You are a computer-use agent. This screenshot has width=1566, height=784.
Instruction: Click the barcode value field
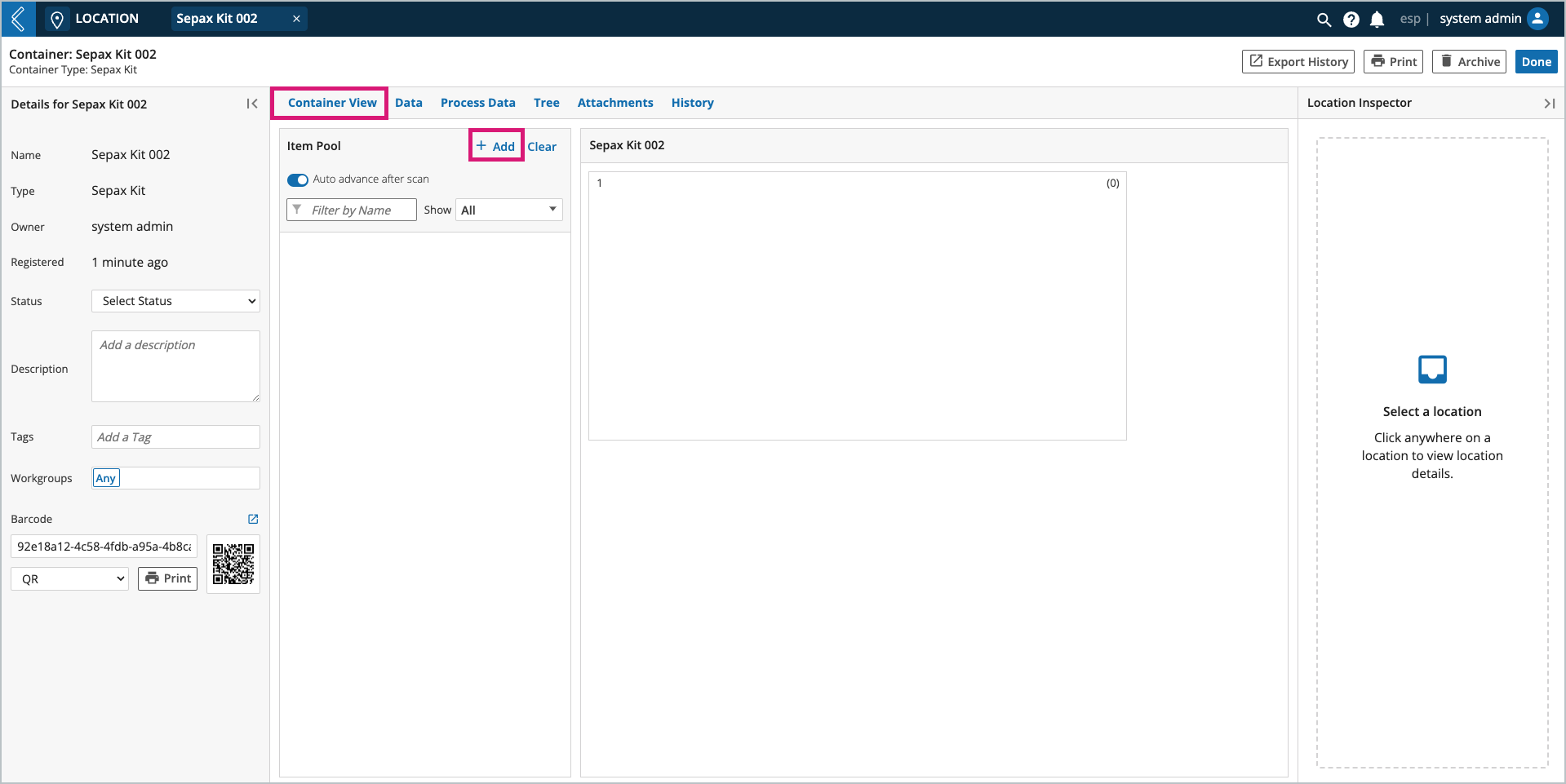click(104, 547)
